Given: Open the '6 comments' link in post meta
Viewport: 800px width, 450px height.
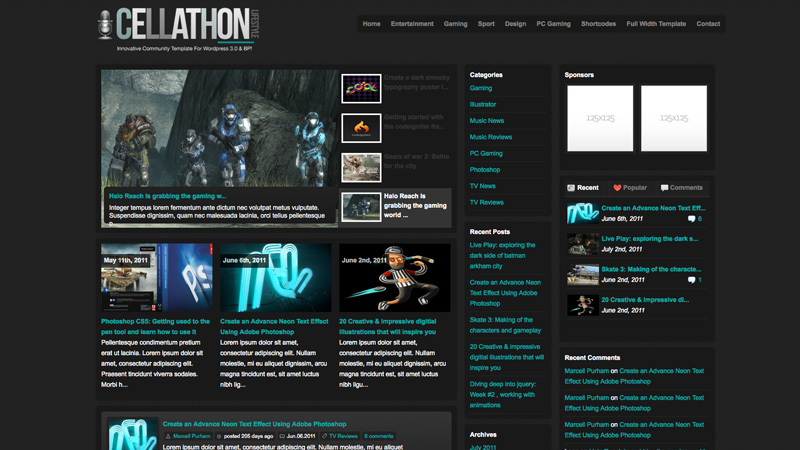Looking at the screenshot, I should [x=379, y=436].
